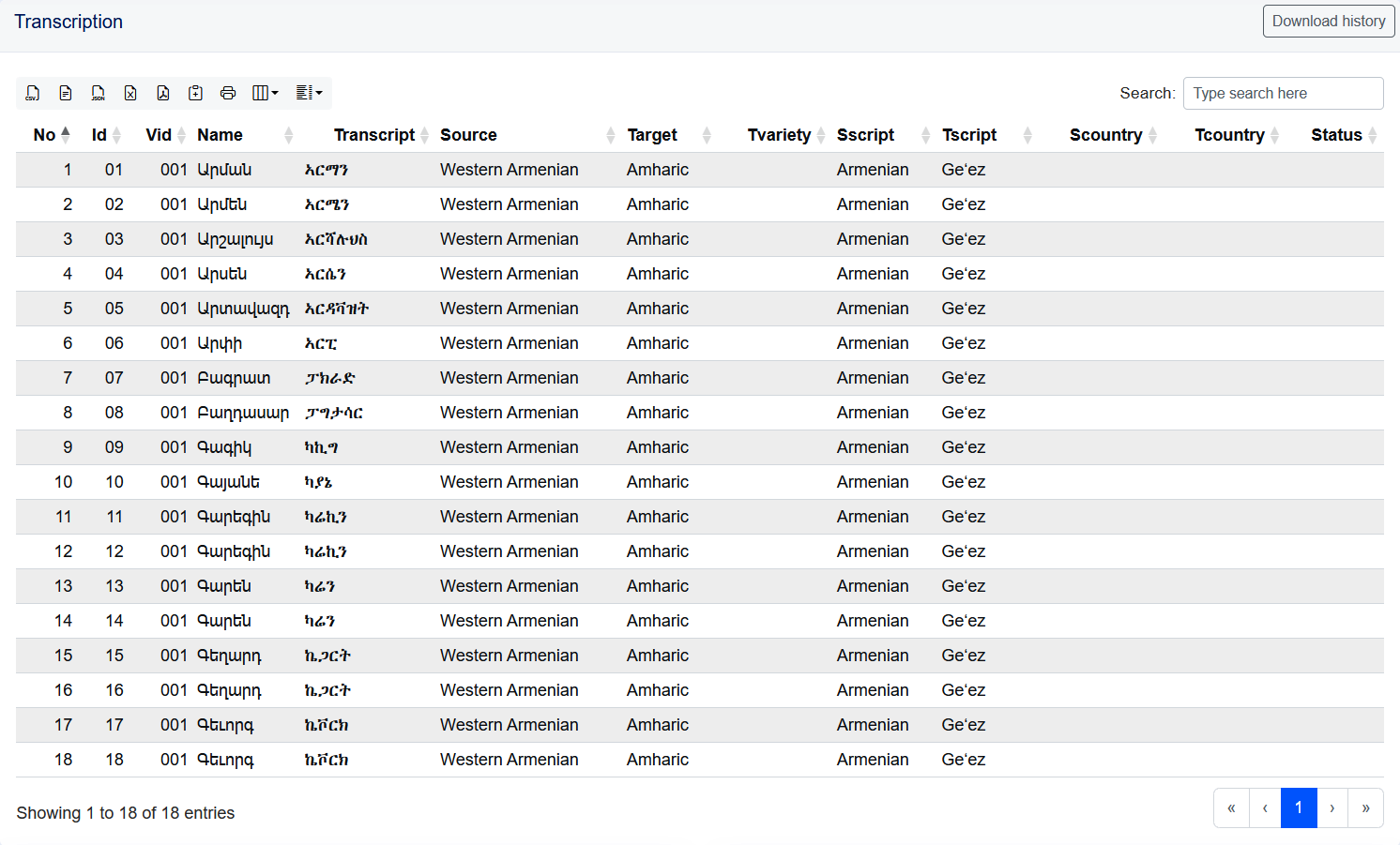This screenshot has height=845, width=1400.
Task: Click Armenian script in row 8
Action: coord(873,413)
